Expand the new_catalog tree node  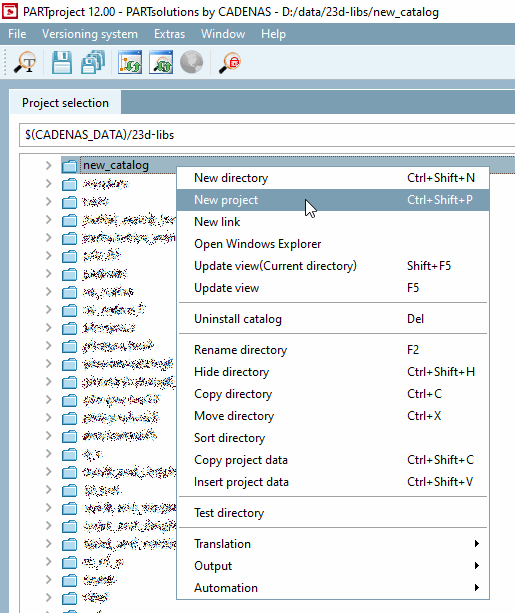point(48,165)
